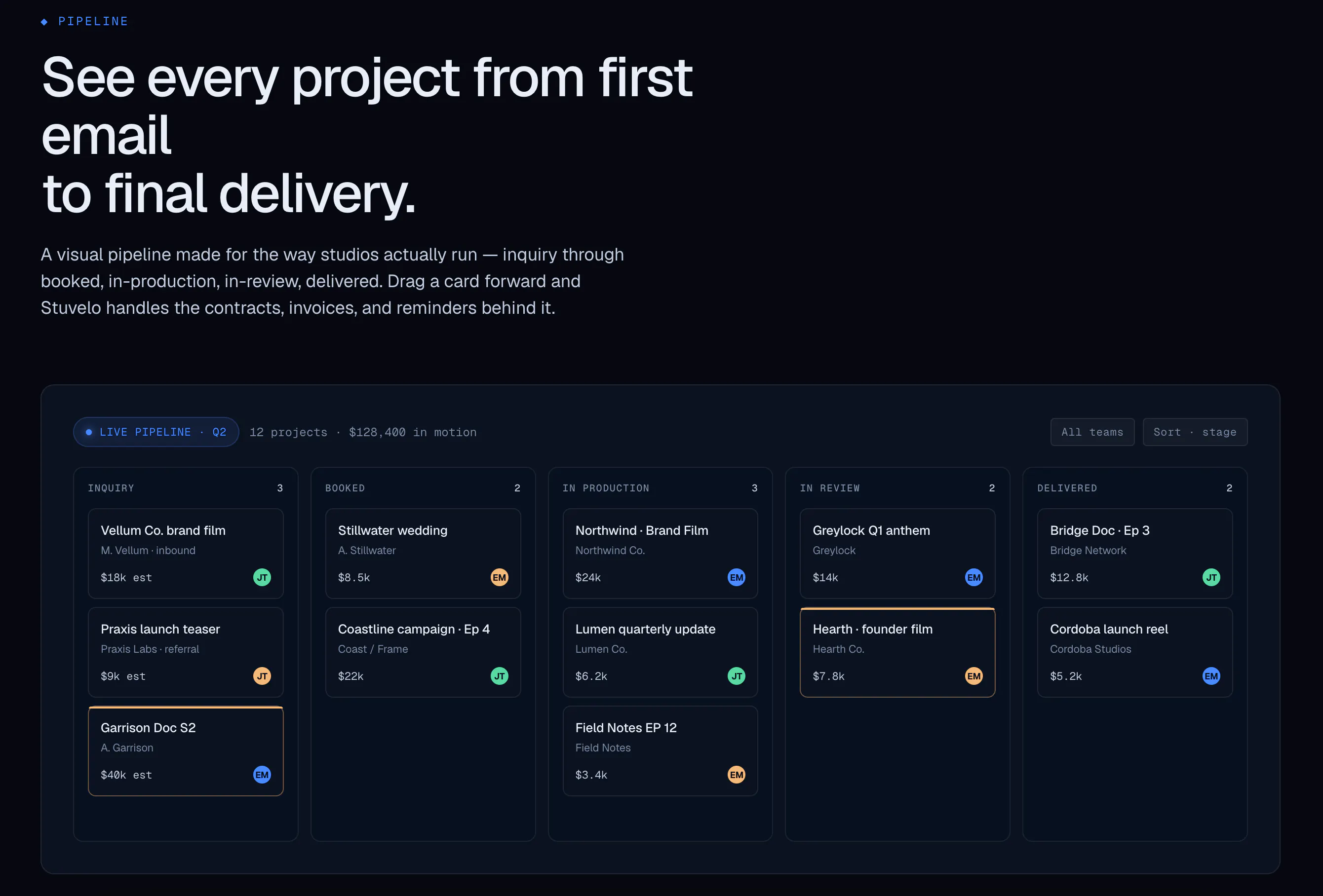Open the Stillwater wedding card

click(x=423, y=554)
